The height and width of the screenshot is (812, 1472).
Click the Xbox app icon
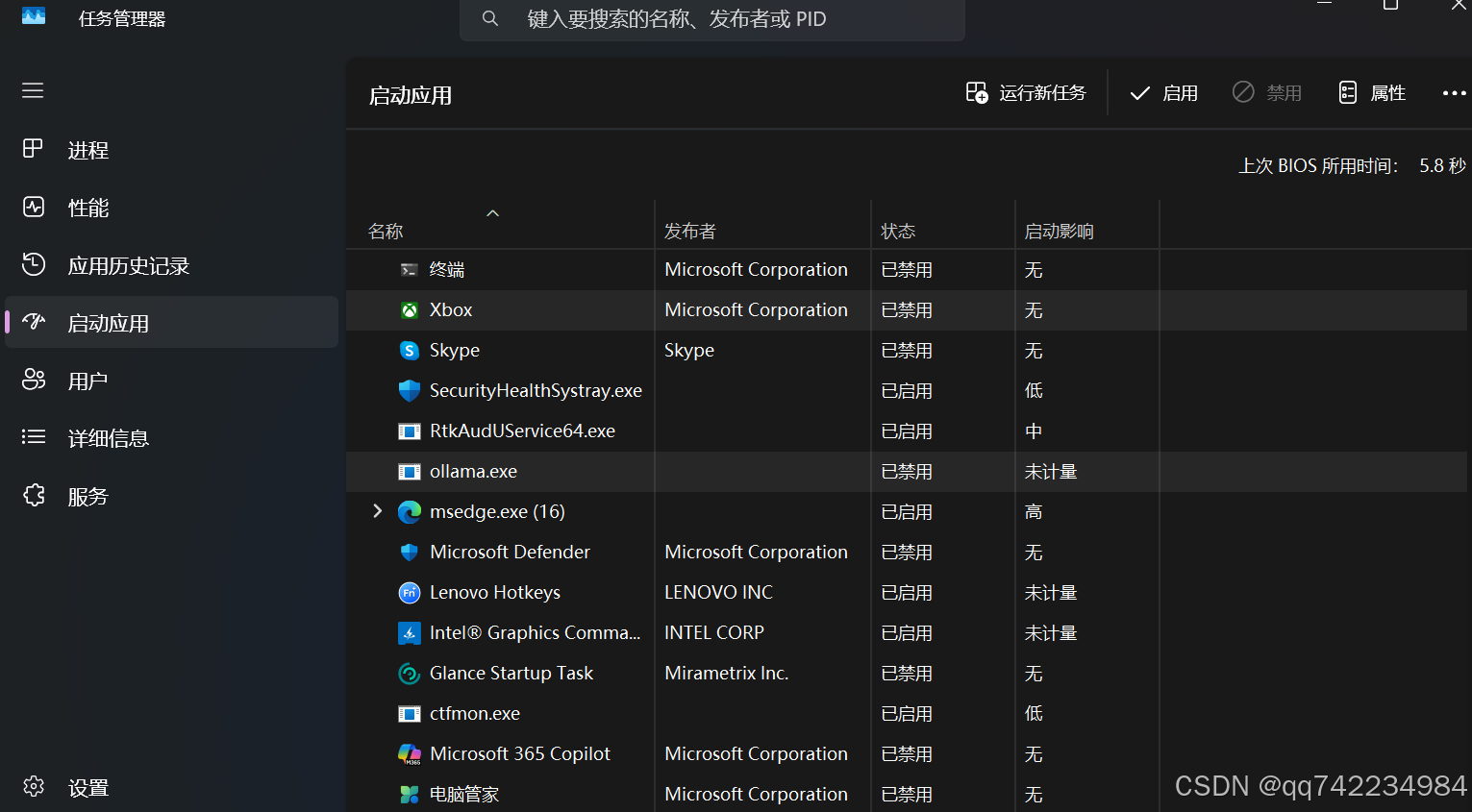(410, 310)
